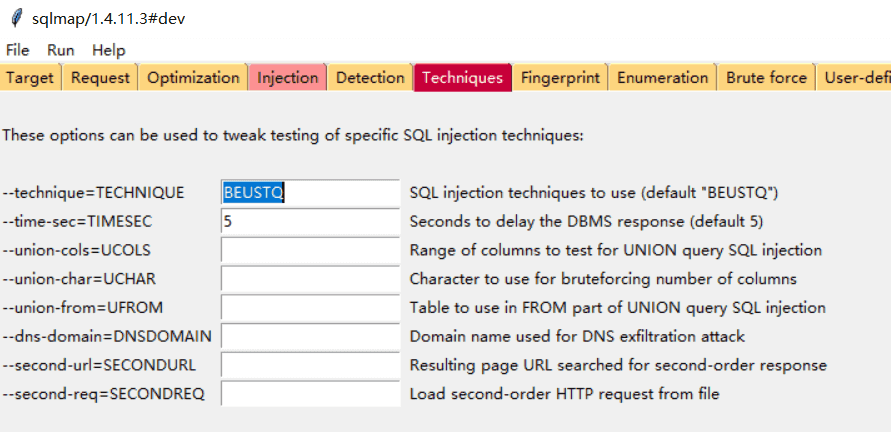Click the sqlmap feather icon in title bar

click(x=15, y=19)
